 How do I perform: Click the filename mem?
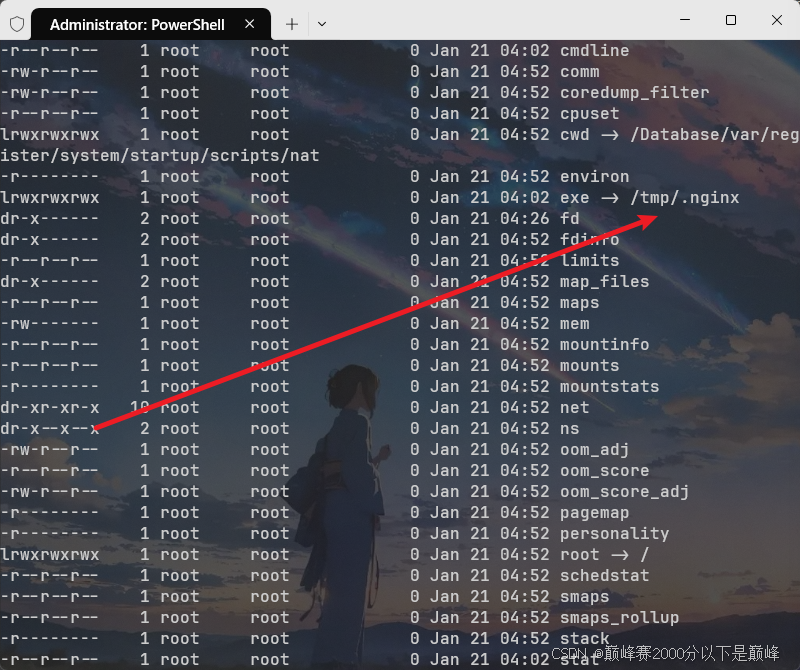(574, 324)
